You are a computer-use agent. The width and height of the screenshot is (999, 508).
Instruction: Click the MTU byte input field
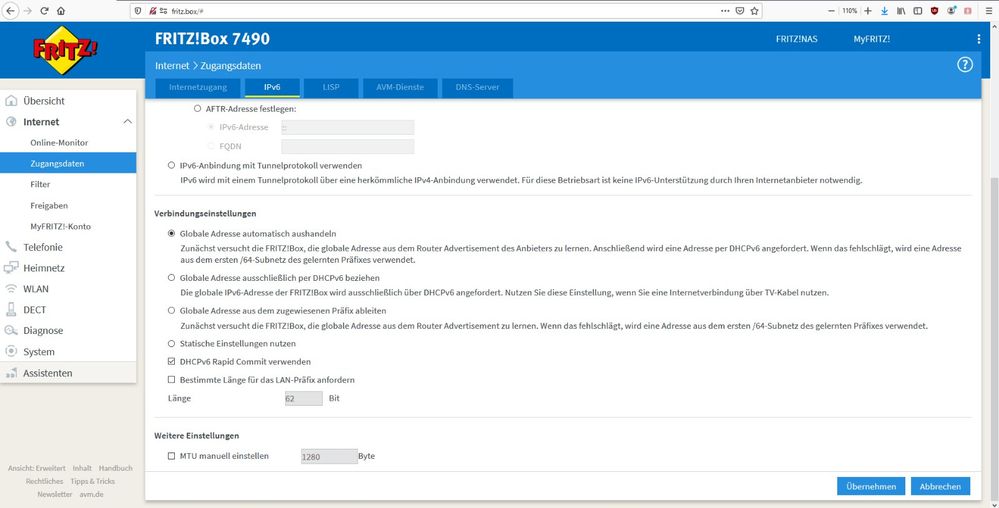[x=329, y=456]
